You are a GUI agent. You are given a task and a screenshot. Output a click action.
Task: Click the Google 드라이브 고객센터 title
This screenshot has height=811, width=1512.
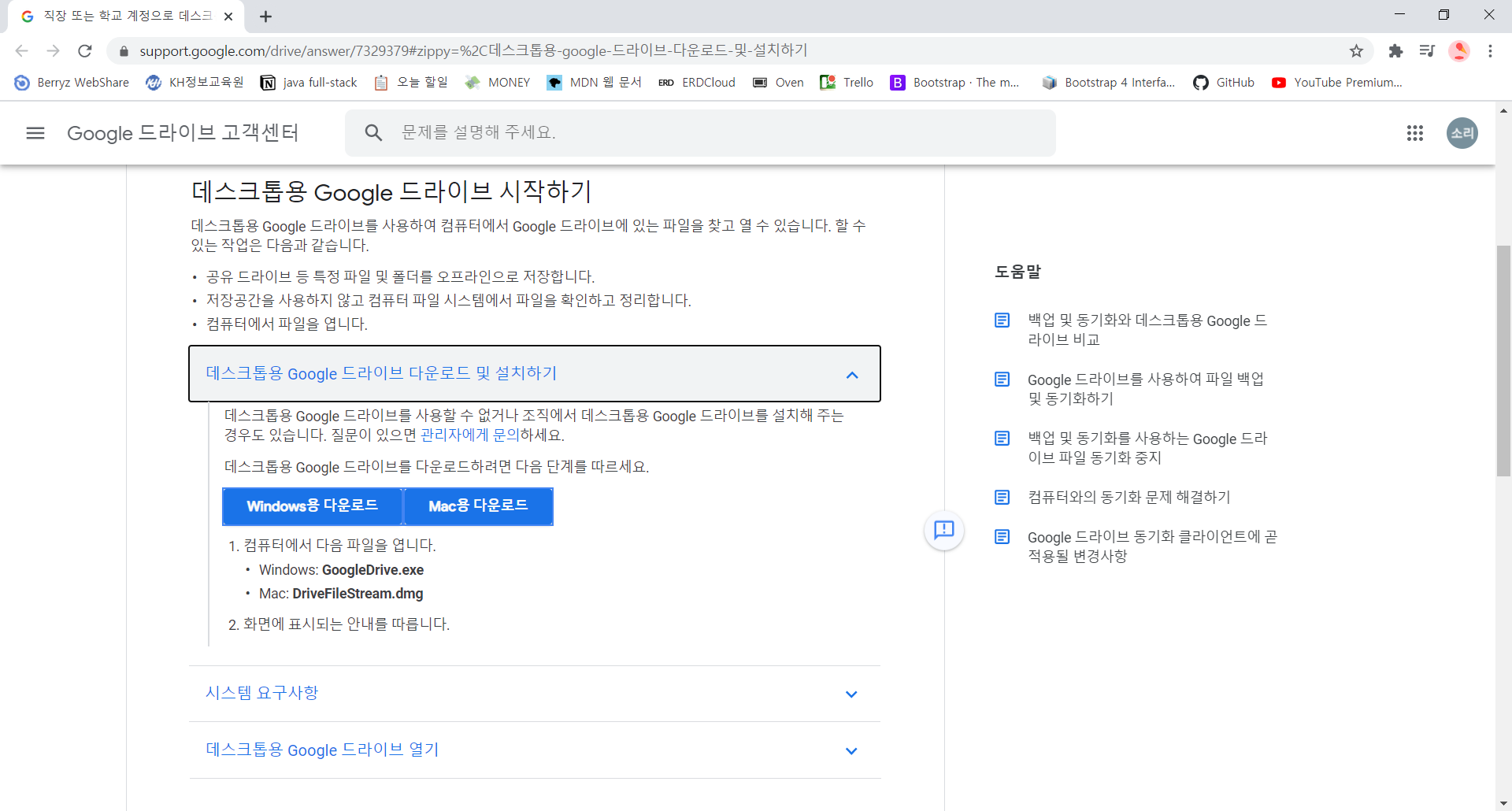pos(183,133)
